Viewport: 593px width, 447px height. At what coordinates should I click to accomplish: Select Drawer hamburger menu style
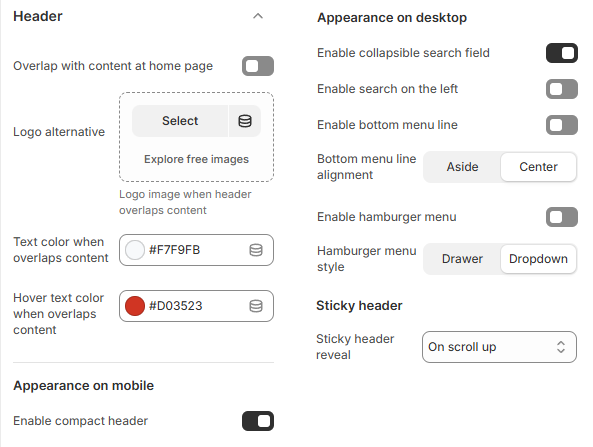pos(462,259)
